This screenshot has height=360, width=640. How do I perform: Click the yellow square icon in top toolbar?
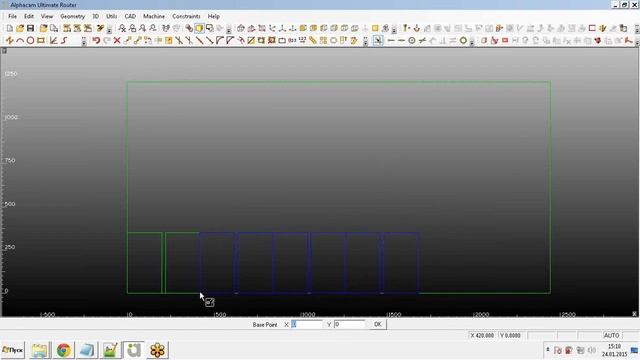pos(375,28)
